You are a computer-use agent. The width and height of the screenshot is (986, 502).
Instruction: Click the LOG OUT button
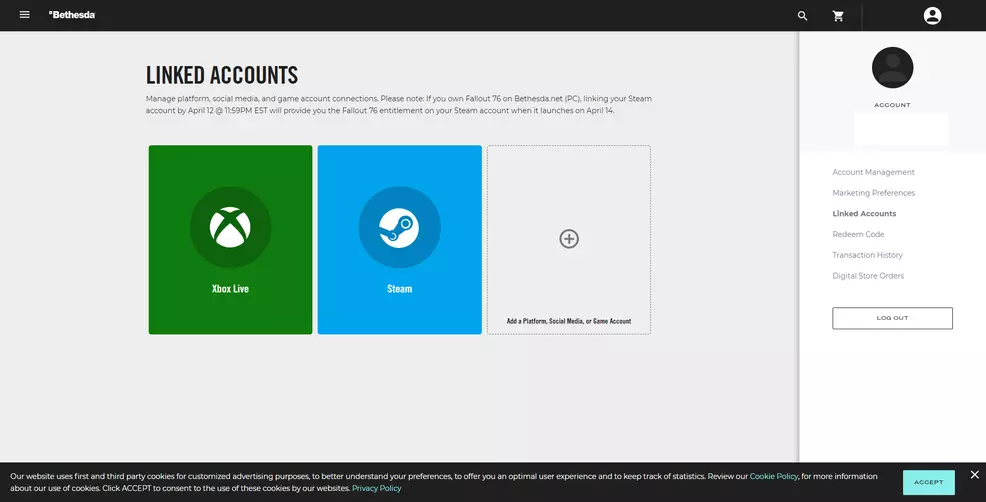pos(892,318)
